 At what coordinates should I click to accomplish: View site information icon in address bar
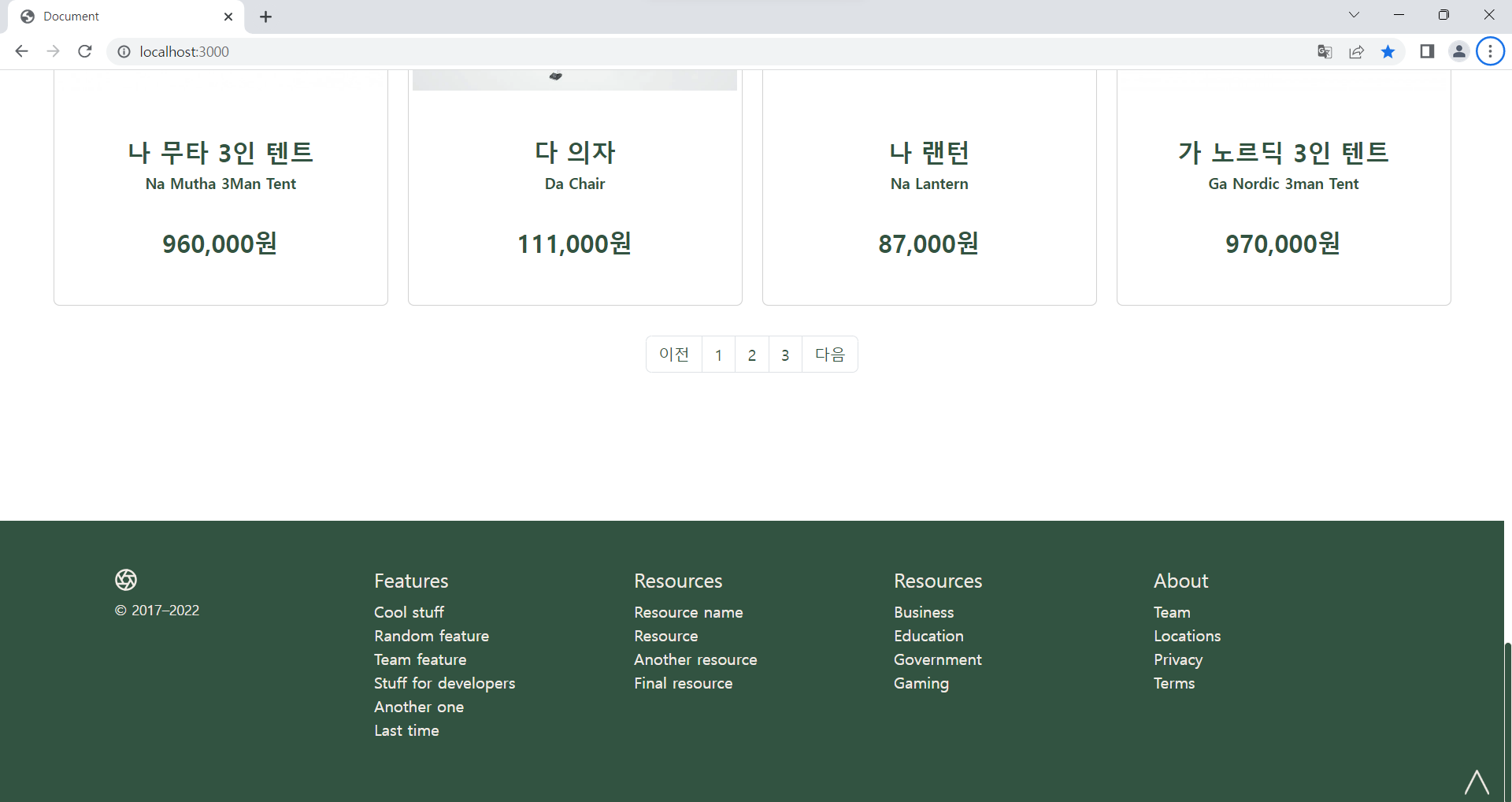[124, 51]
